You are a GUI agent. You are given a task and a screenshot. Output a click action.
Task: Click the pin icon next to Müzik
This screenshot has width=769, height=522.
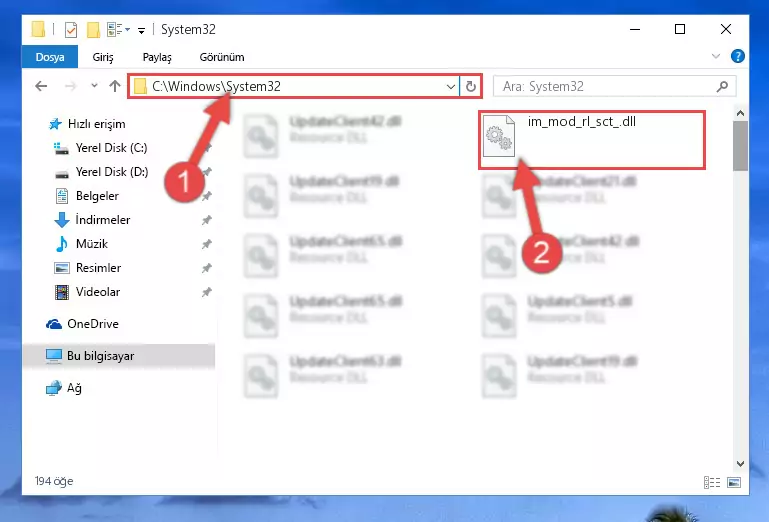tap(206, 244)
